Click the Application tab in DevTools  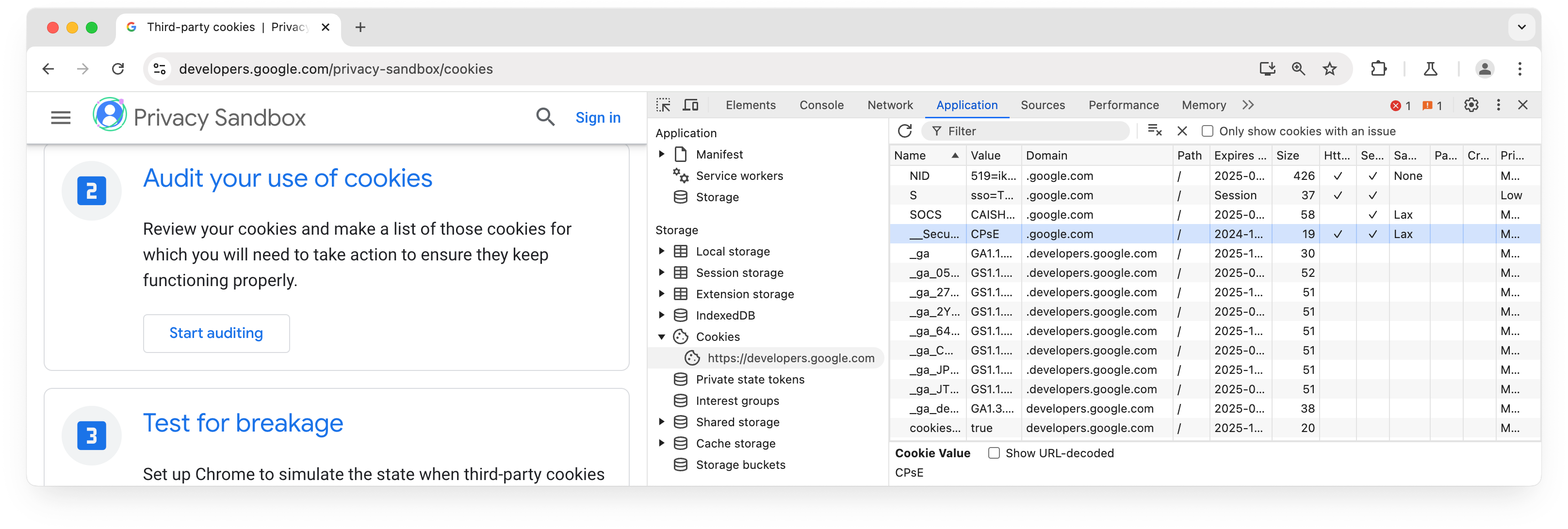pos(966,105)
